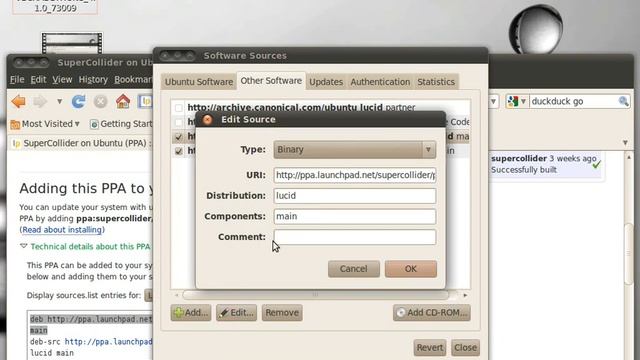
Task: Click the Firefox stop loading icon
Action: click(x=100, y=101)
